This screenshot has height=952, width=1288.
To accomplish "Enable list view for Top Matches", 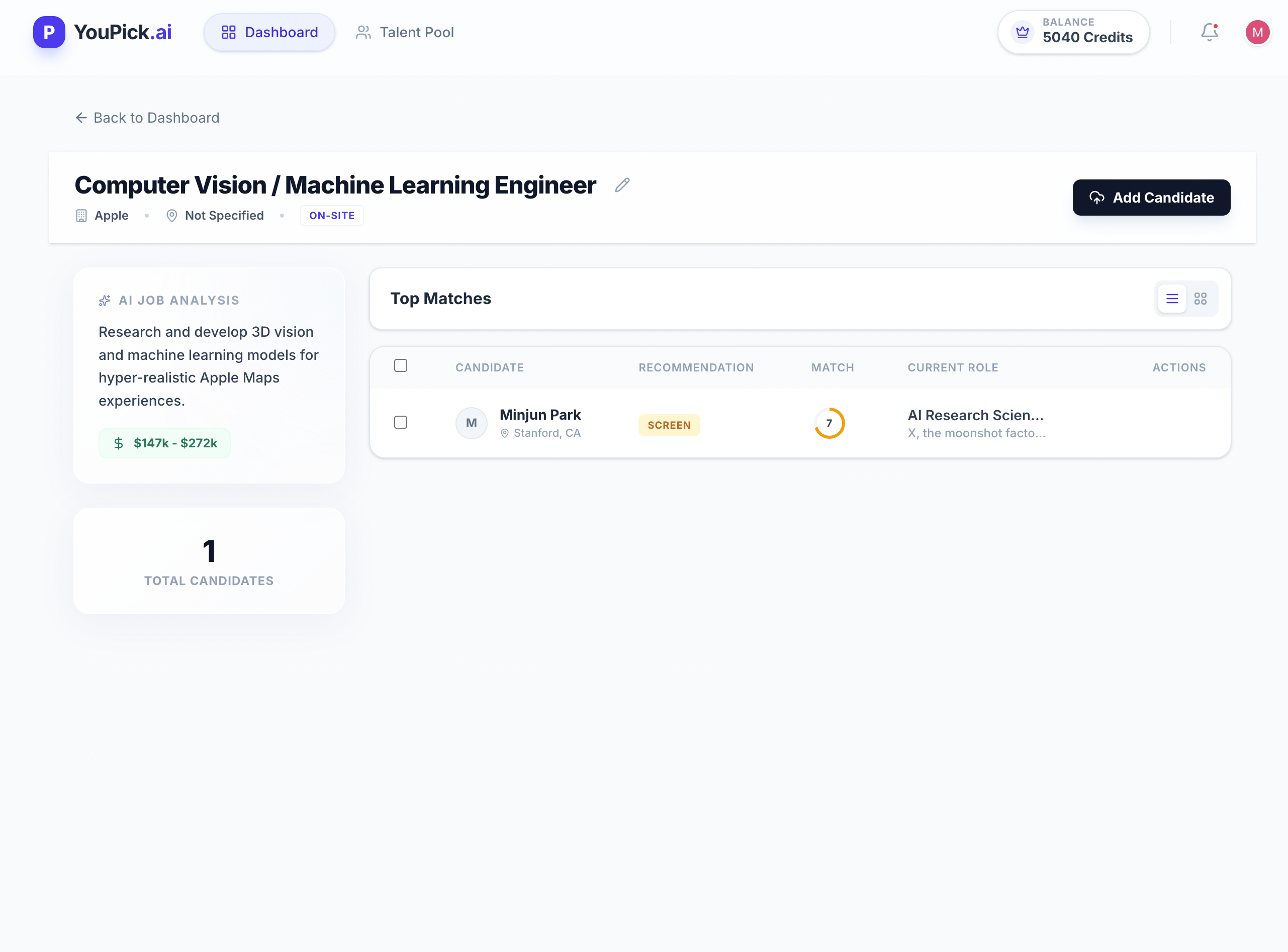I will coord(1171,299).
